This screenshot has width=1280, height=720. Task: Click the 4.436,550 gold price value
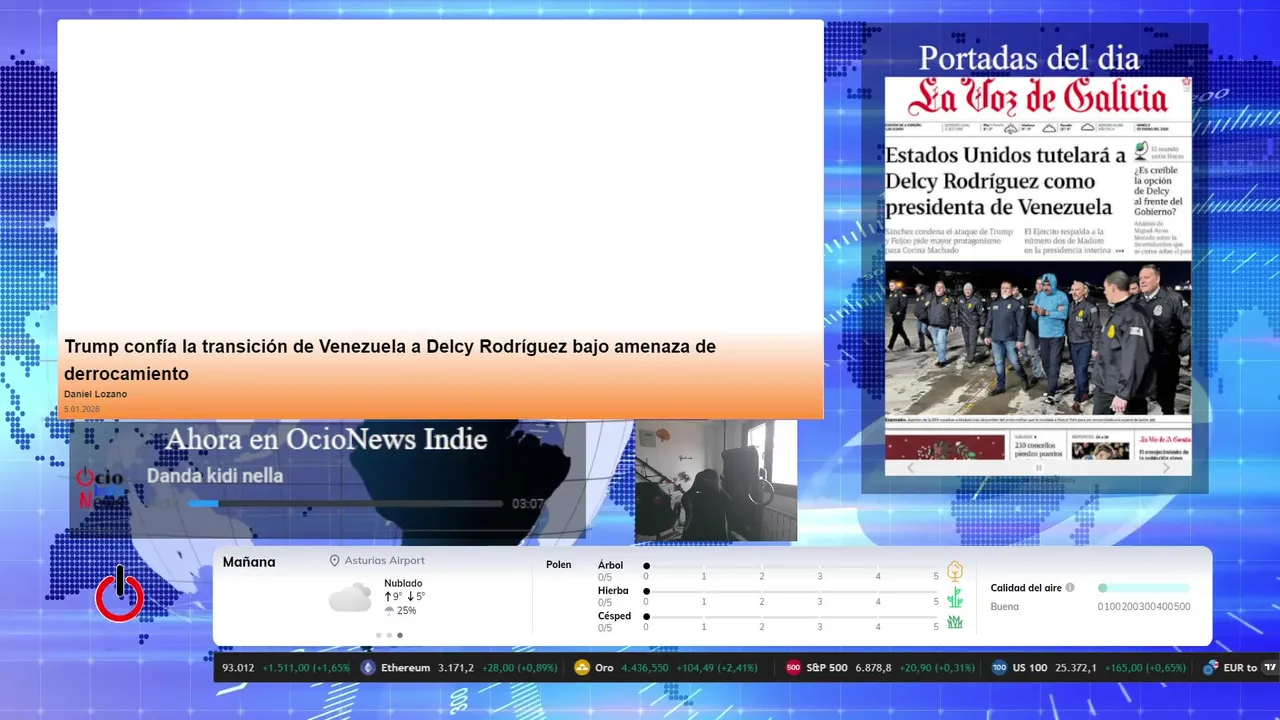(645, 668)
